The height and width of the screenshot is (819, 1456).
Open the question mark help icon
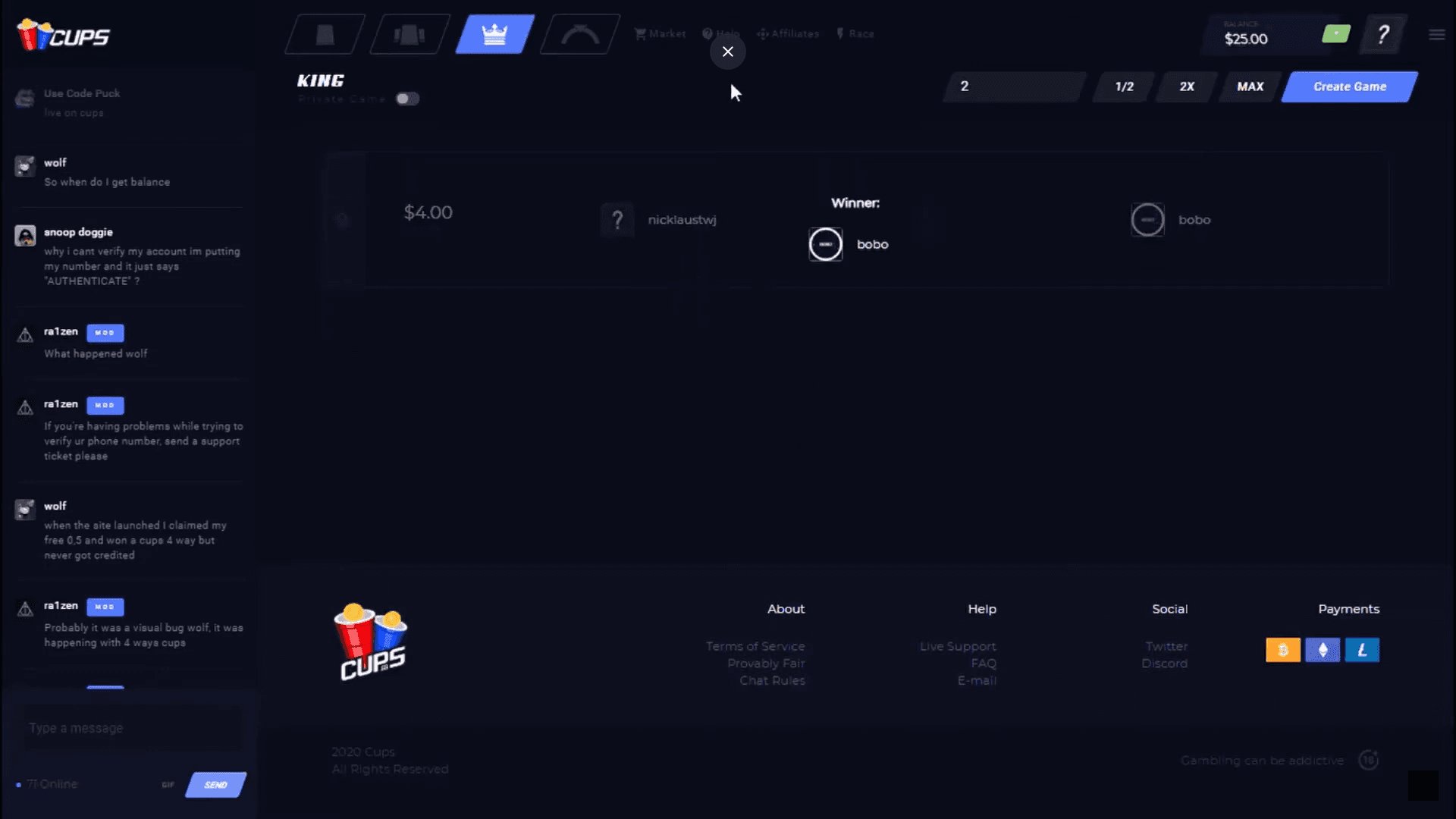coord(1383,34)
